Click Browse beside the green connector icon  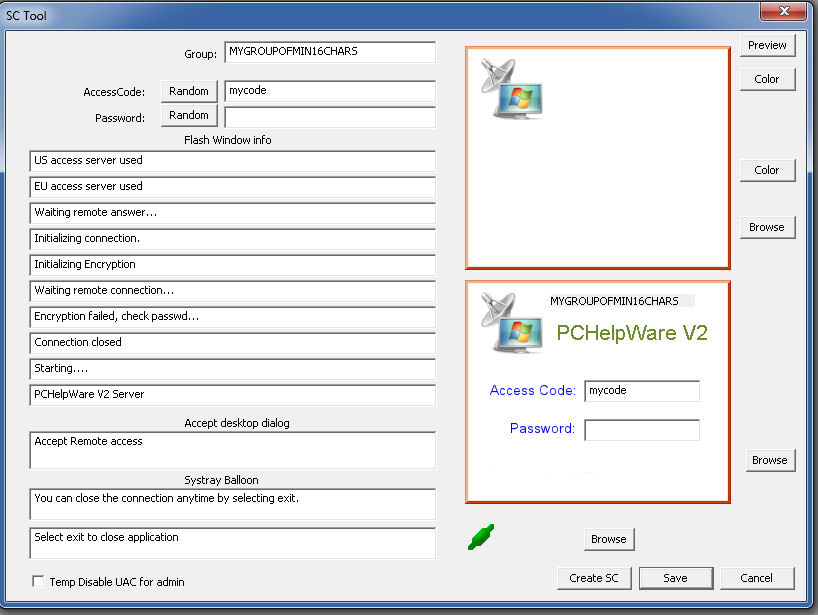(609, 539)
